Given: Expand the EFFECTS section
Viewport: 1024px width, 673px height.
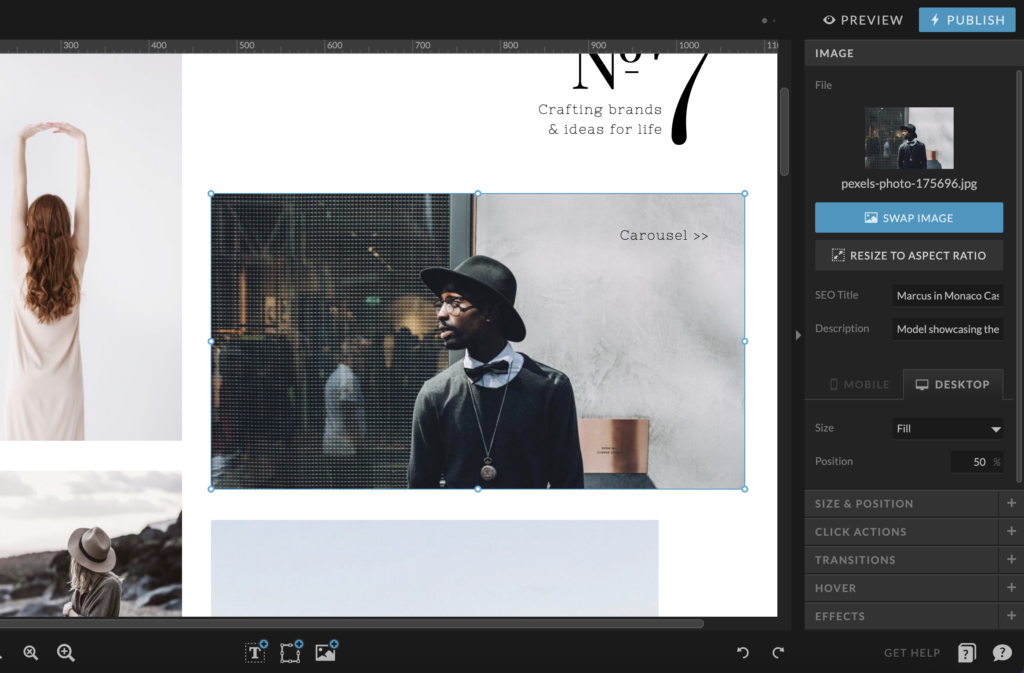Looking at the screenshot, I should (x=1010, y=616).
